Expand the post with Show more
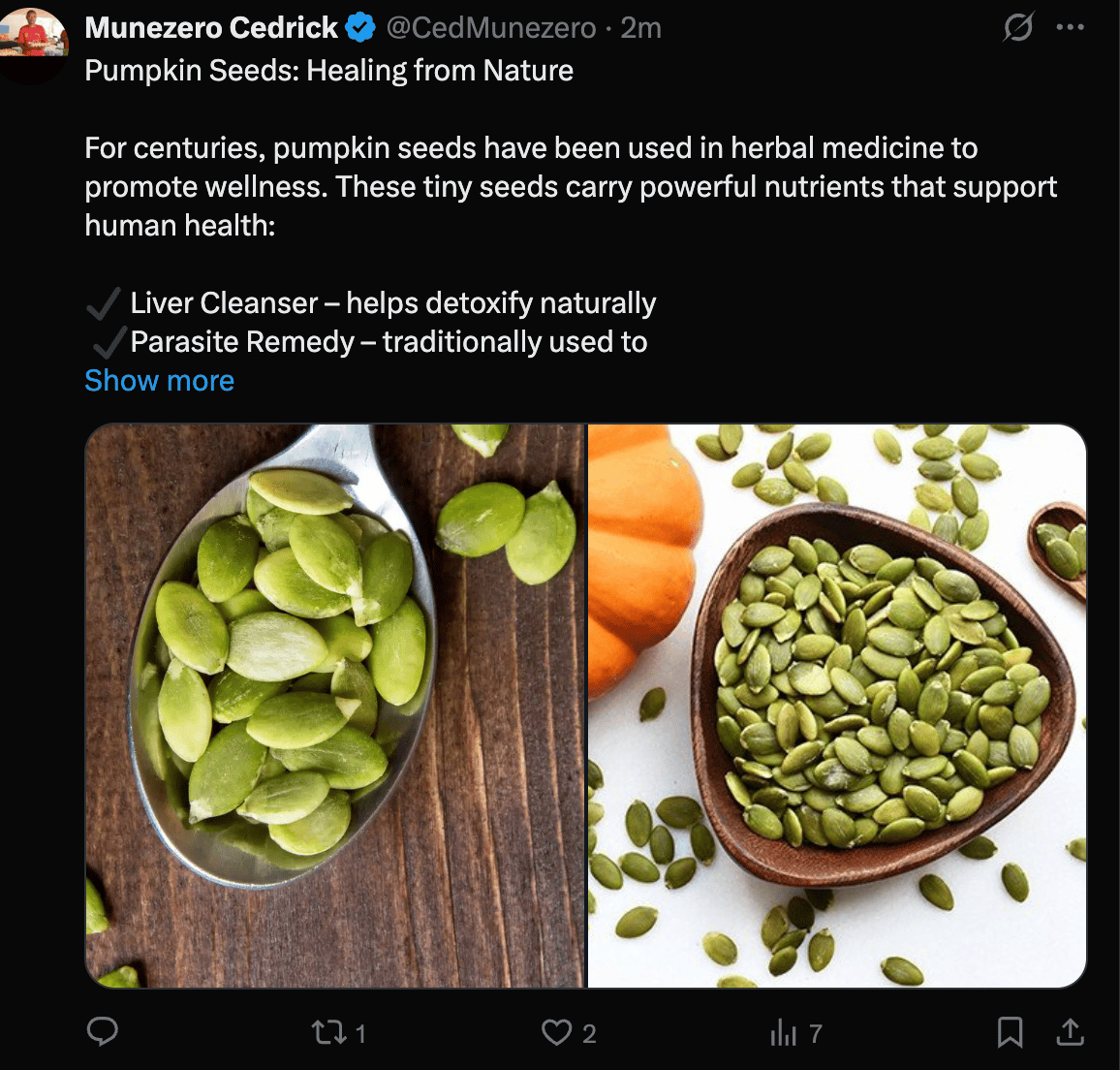 159,380
